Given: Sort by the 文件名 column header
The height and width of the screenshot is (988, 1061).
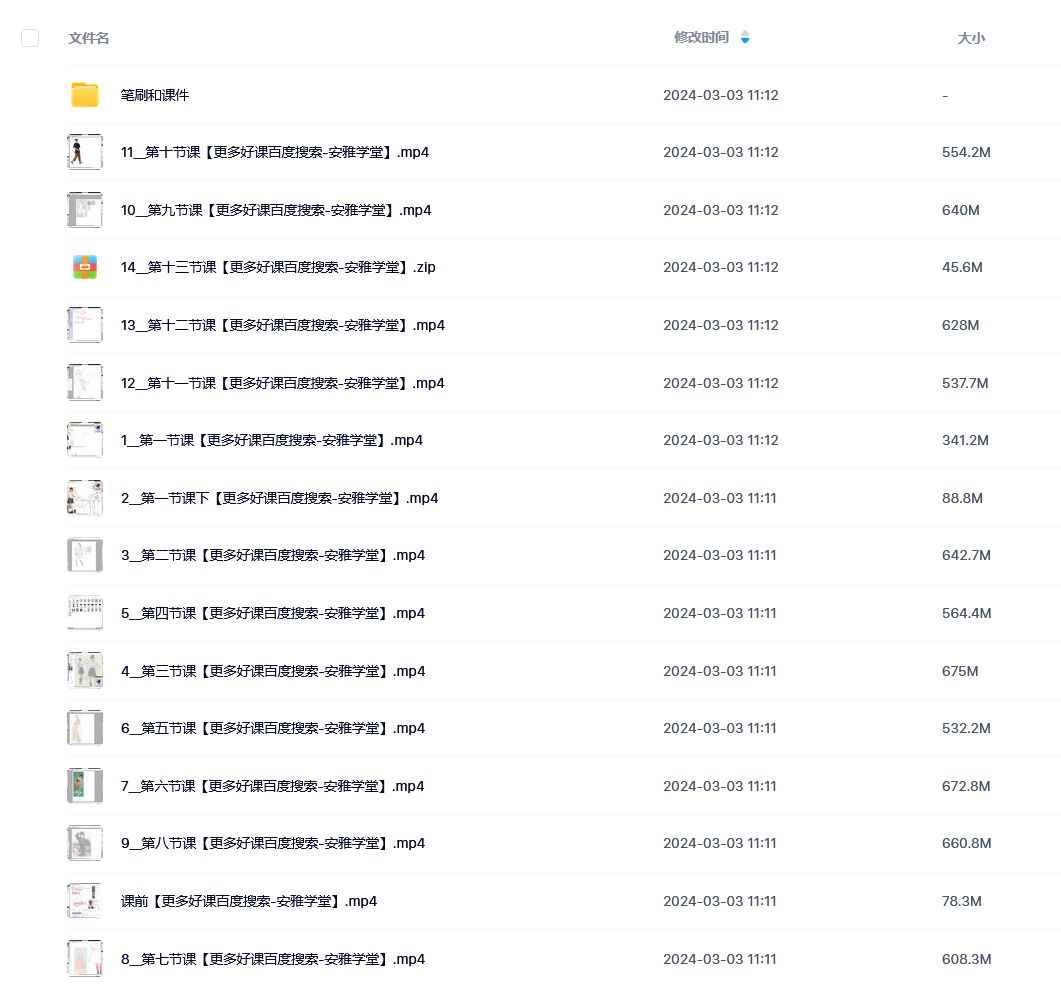Looking at the screenshot, I should 89,38.
